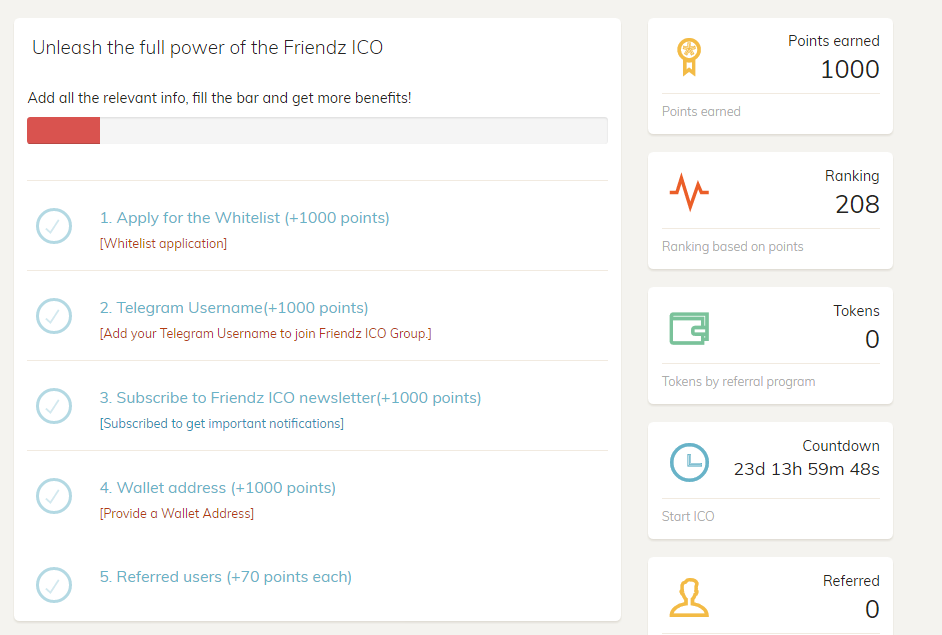Click the "[Whitelist application]" link
This screenshot has width=942, height=635.
click(163, 243)
